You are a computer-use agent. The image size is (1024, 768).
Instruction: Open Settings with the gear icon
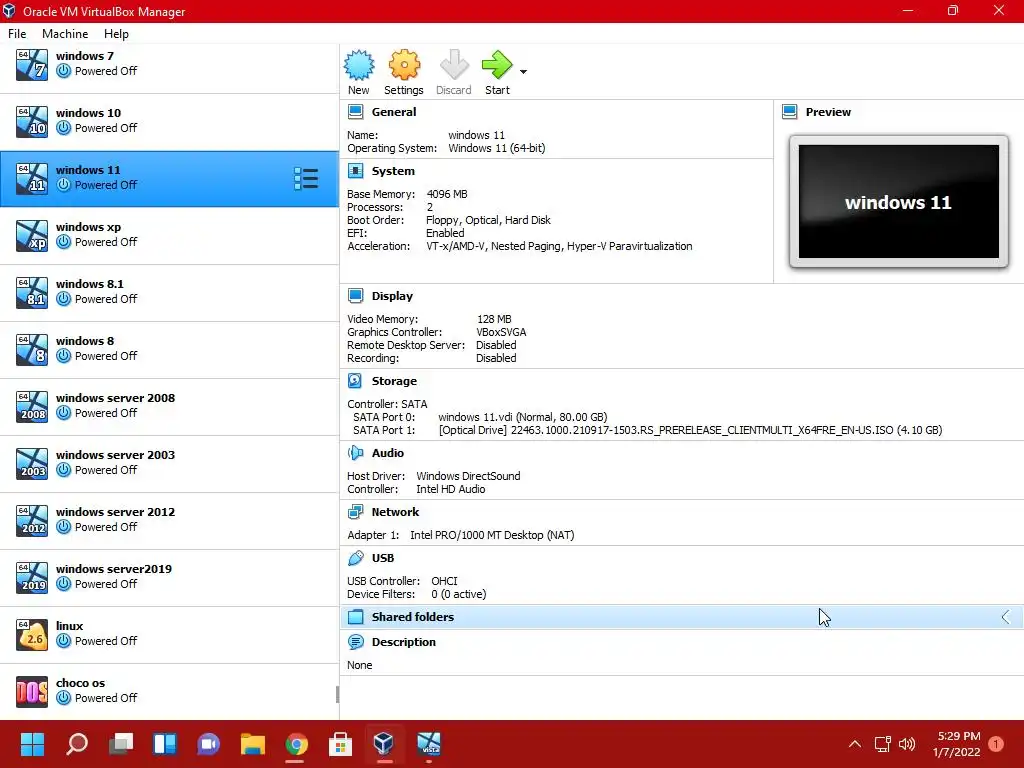(x=404, y=65)
